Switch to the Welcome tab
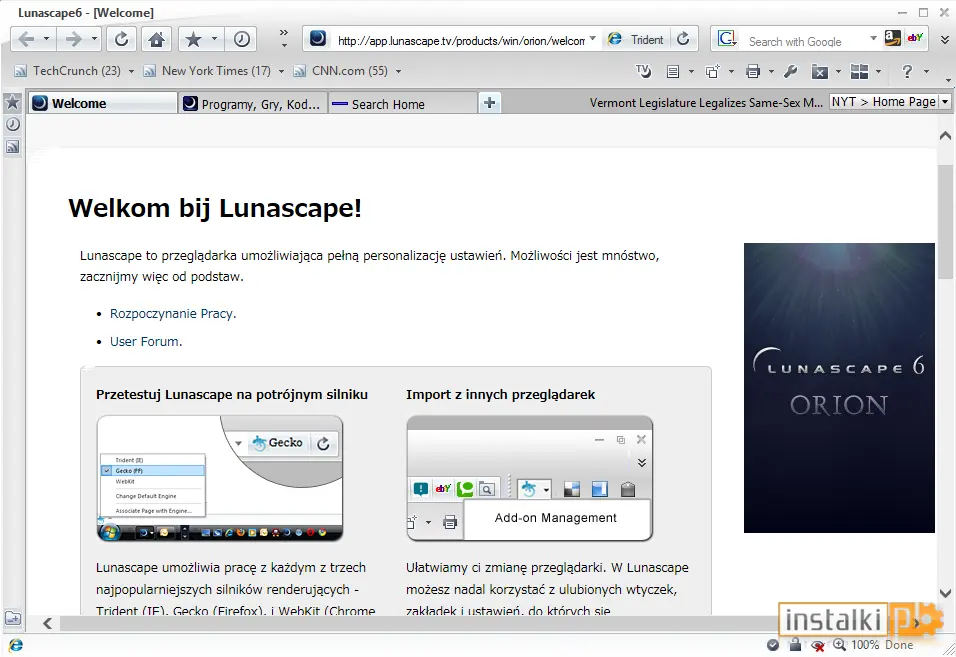The image size is (956, 657). click(x=102, y=103)
